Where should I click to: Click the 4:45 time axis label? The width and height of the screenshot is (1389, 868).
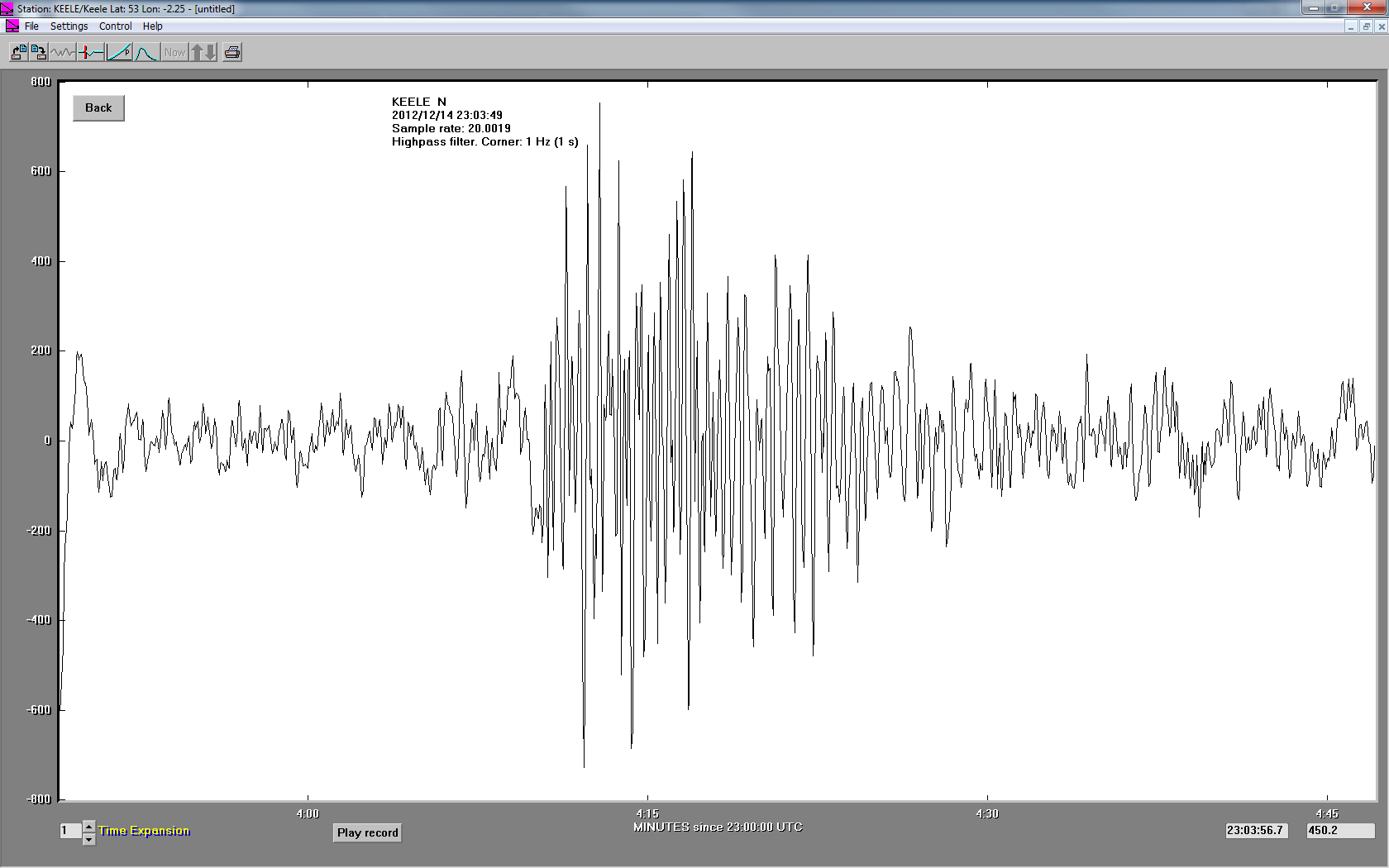click(x=1327, y=813)
